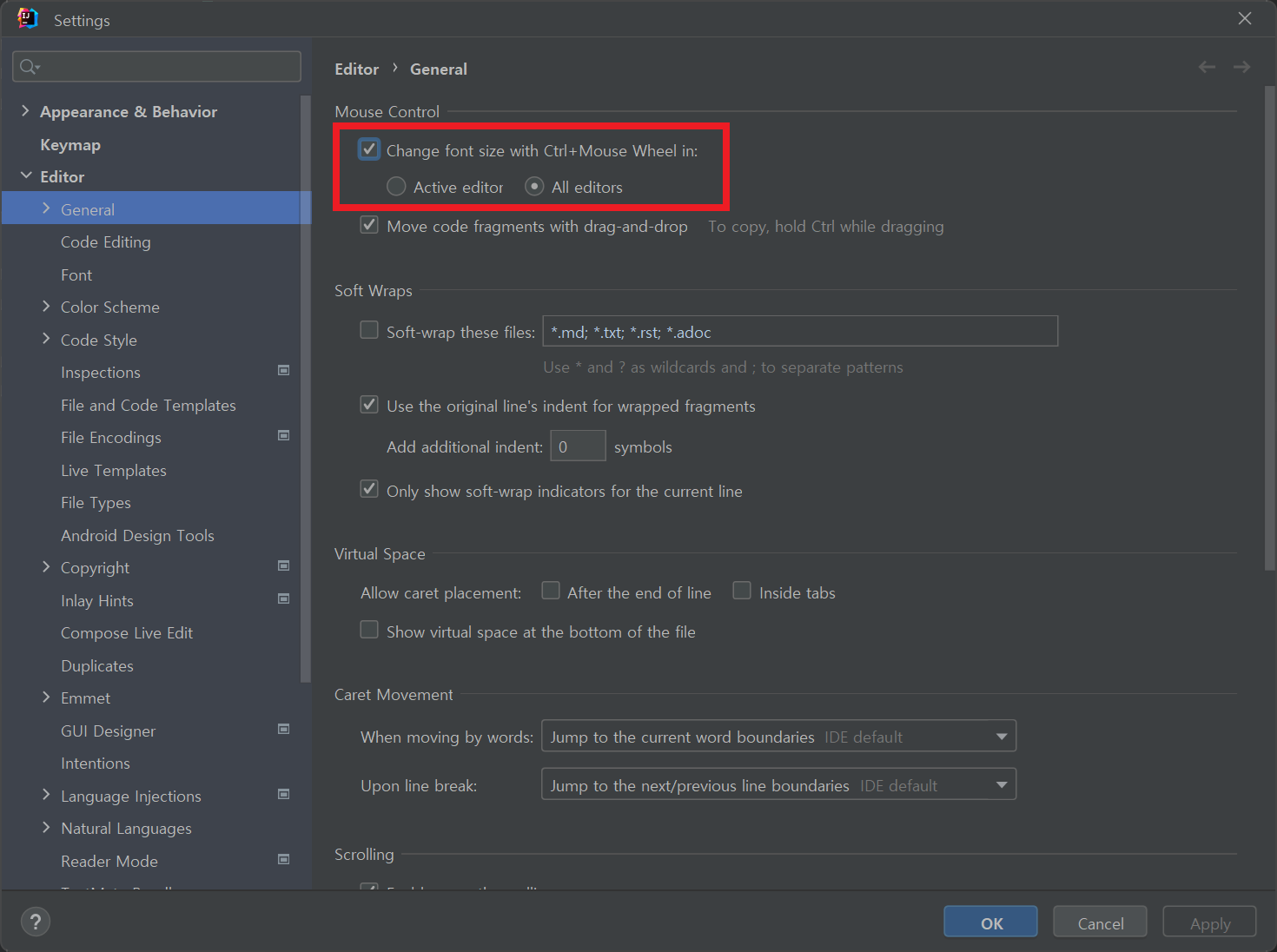Expand the Color Scheme node

[46, 306]
